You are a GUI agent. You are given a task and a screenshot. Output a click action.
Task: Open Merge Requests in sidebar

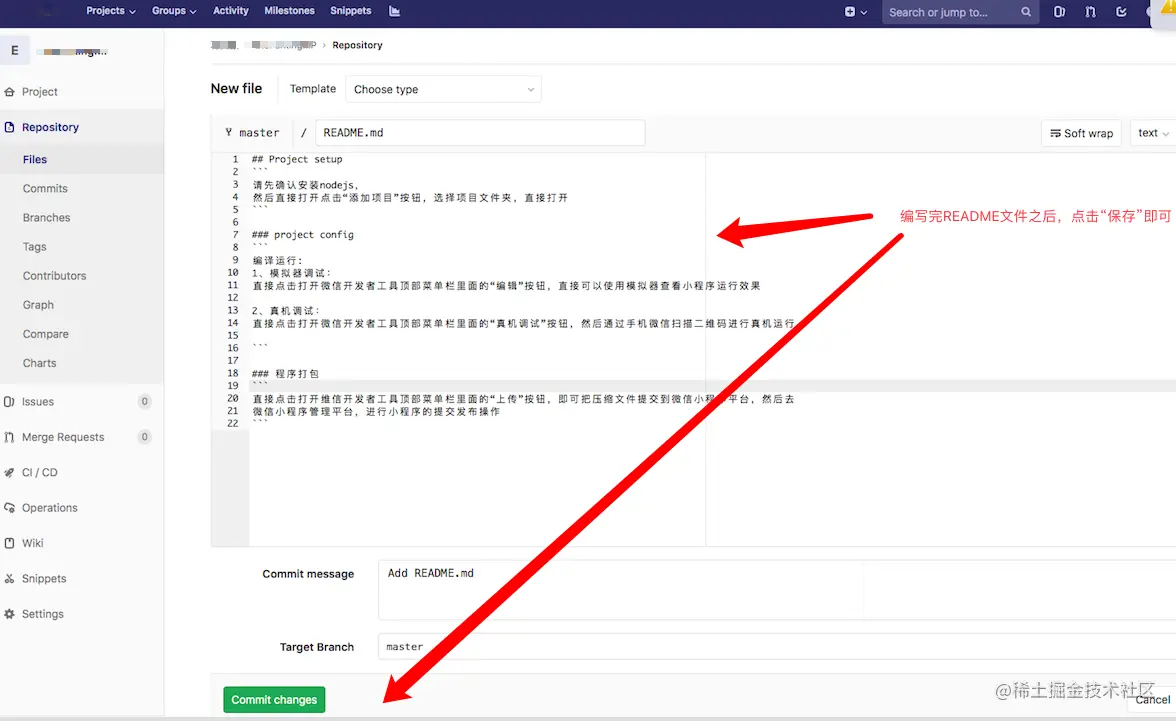point(63,437)
